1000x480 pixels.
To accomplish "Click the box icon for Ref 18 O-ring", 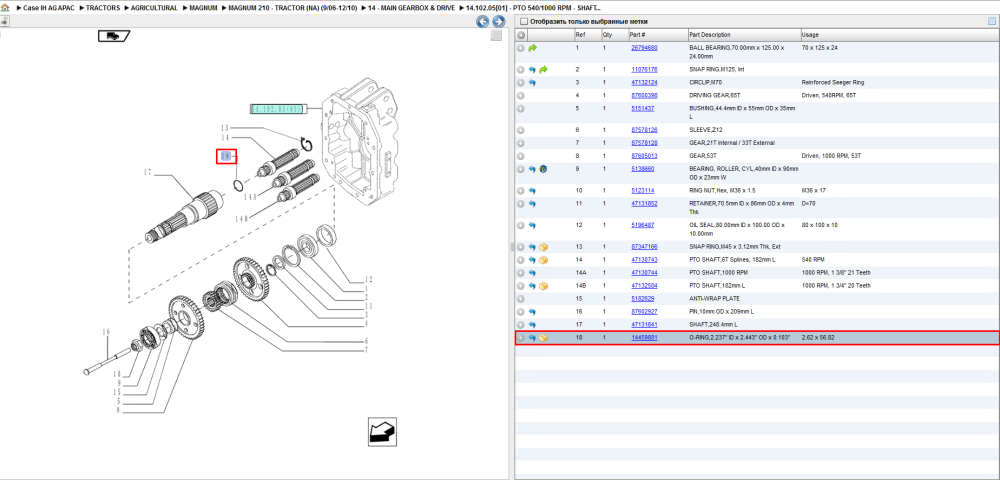I will (543, 338).
